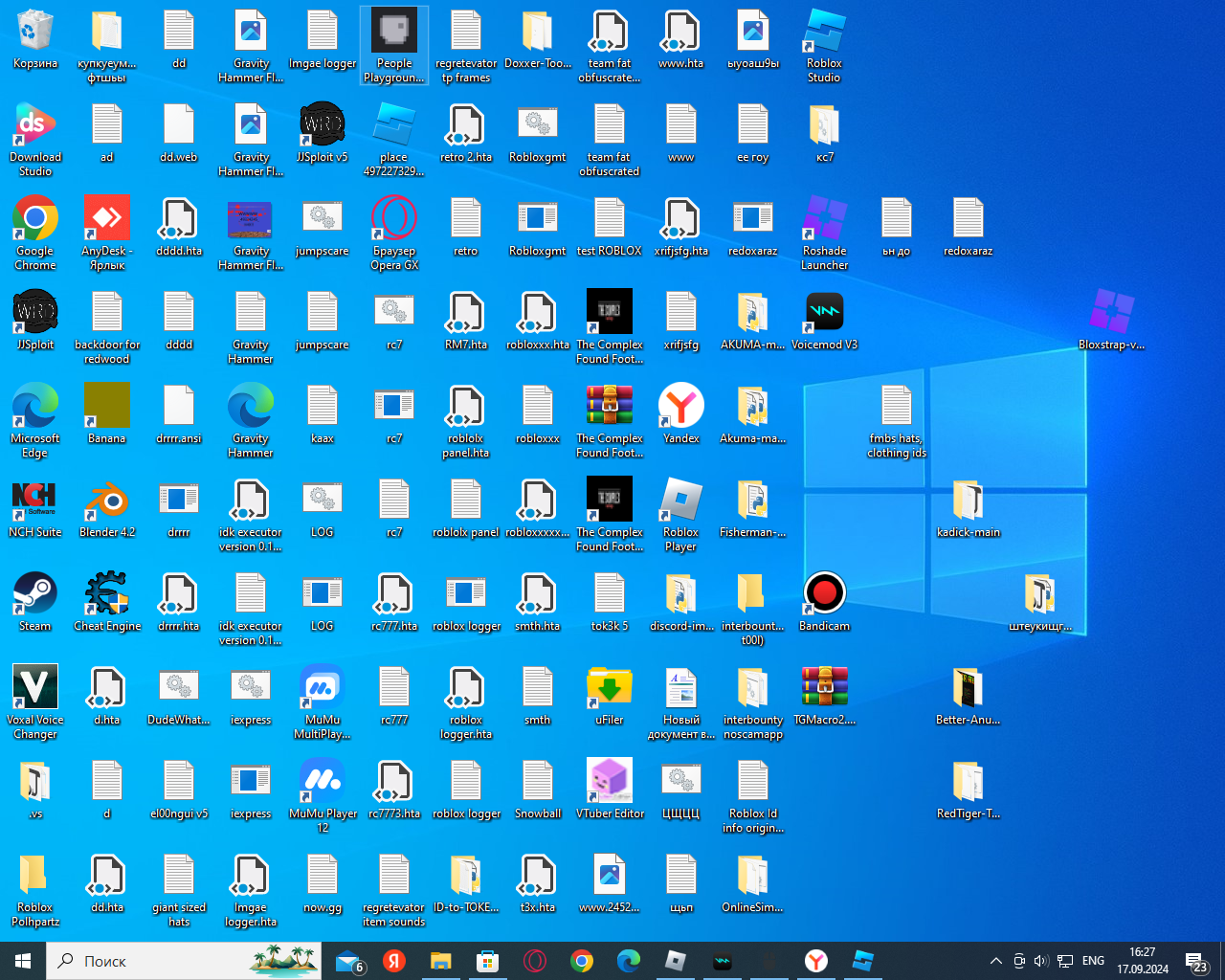This screenshot has width=1225, height=980.
Task: Open the Steam desktop shortcut
Action: [35, 594]
